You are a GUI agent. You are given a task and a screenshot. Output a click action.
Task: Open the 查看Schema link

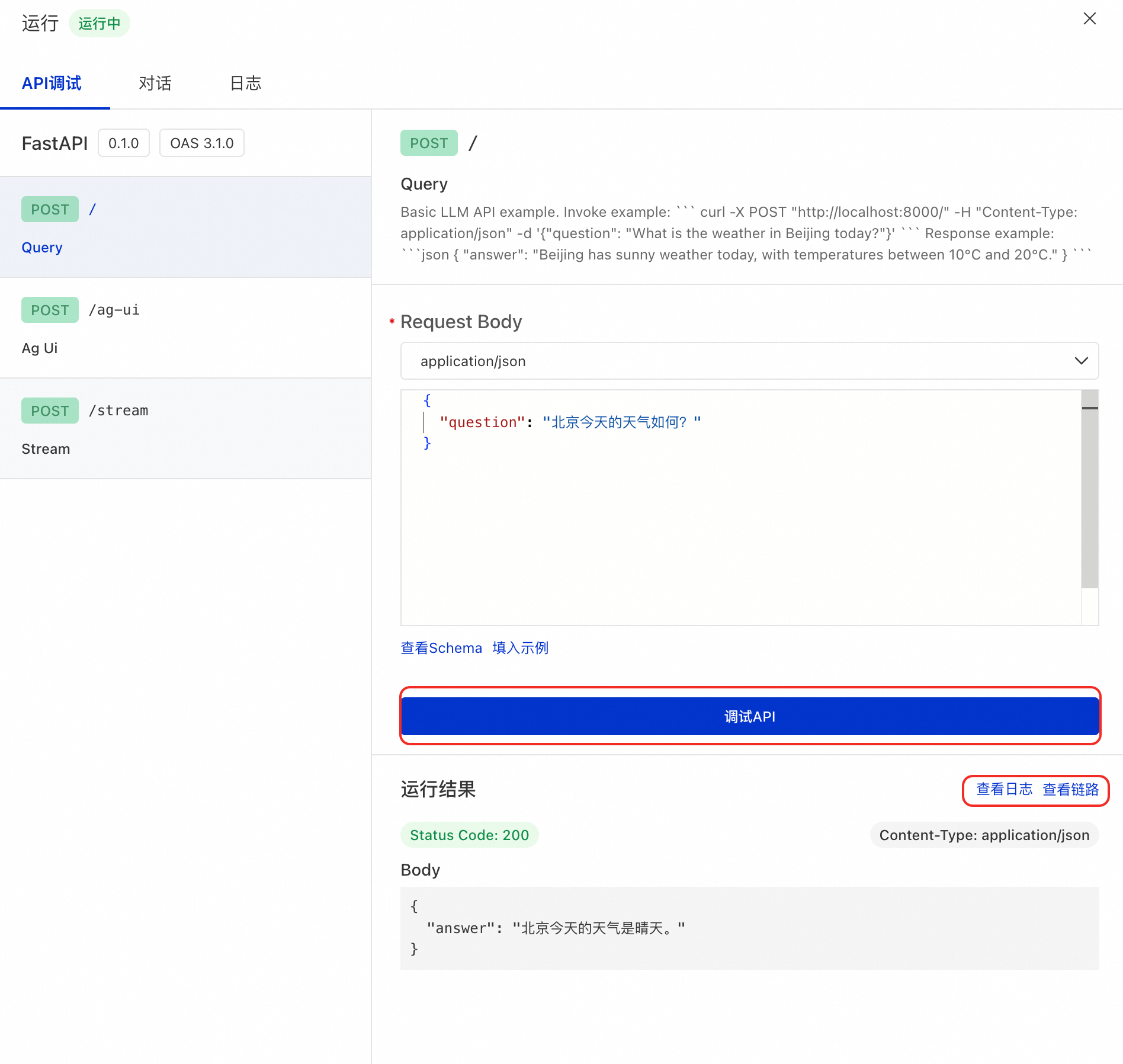coord(441,648)
